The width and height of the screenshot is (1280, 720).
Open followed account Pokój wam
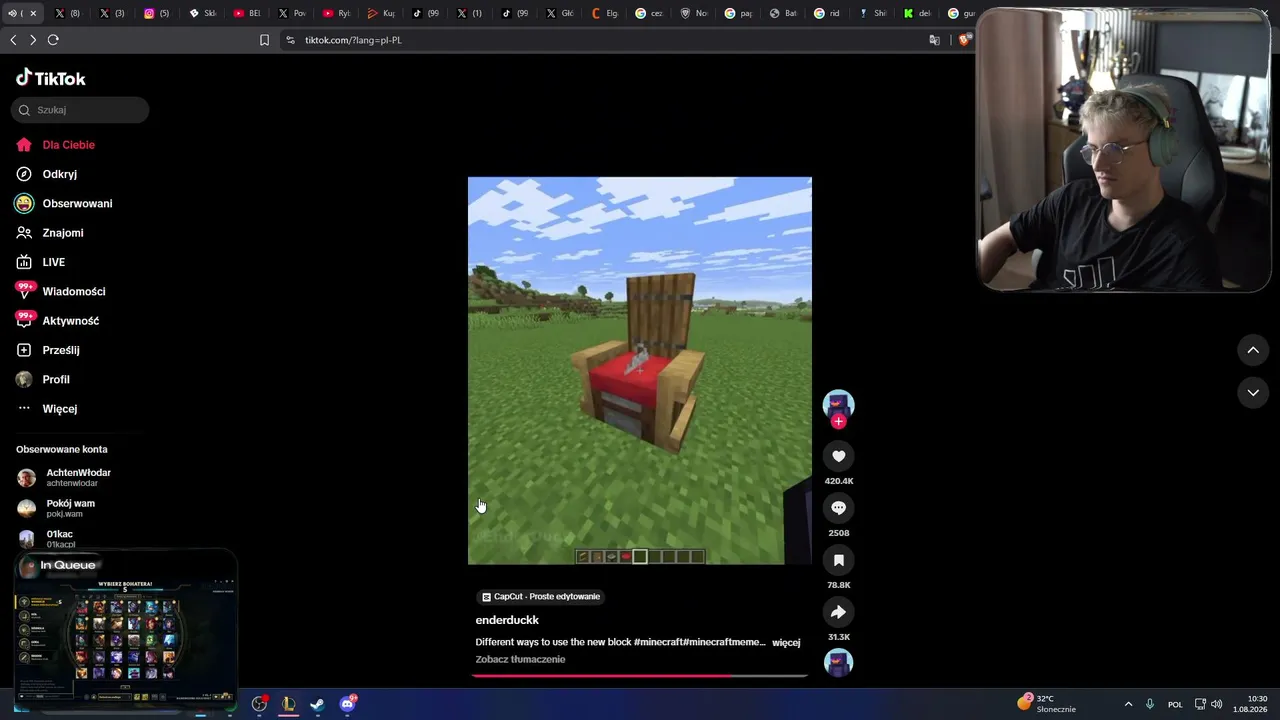(x=70, y=508)
